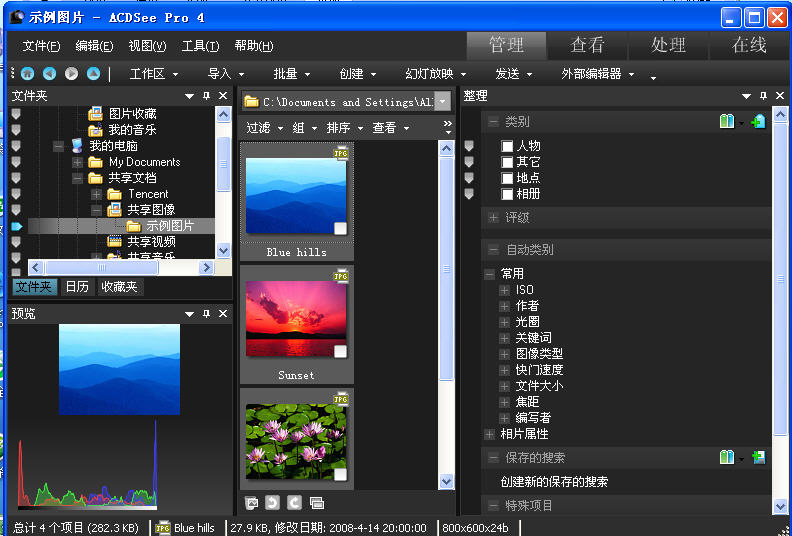The height and width of the screenshot is (536, 792).
Task: Switch to the 查看 mode tab
Action: click(x=587, y=45)
